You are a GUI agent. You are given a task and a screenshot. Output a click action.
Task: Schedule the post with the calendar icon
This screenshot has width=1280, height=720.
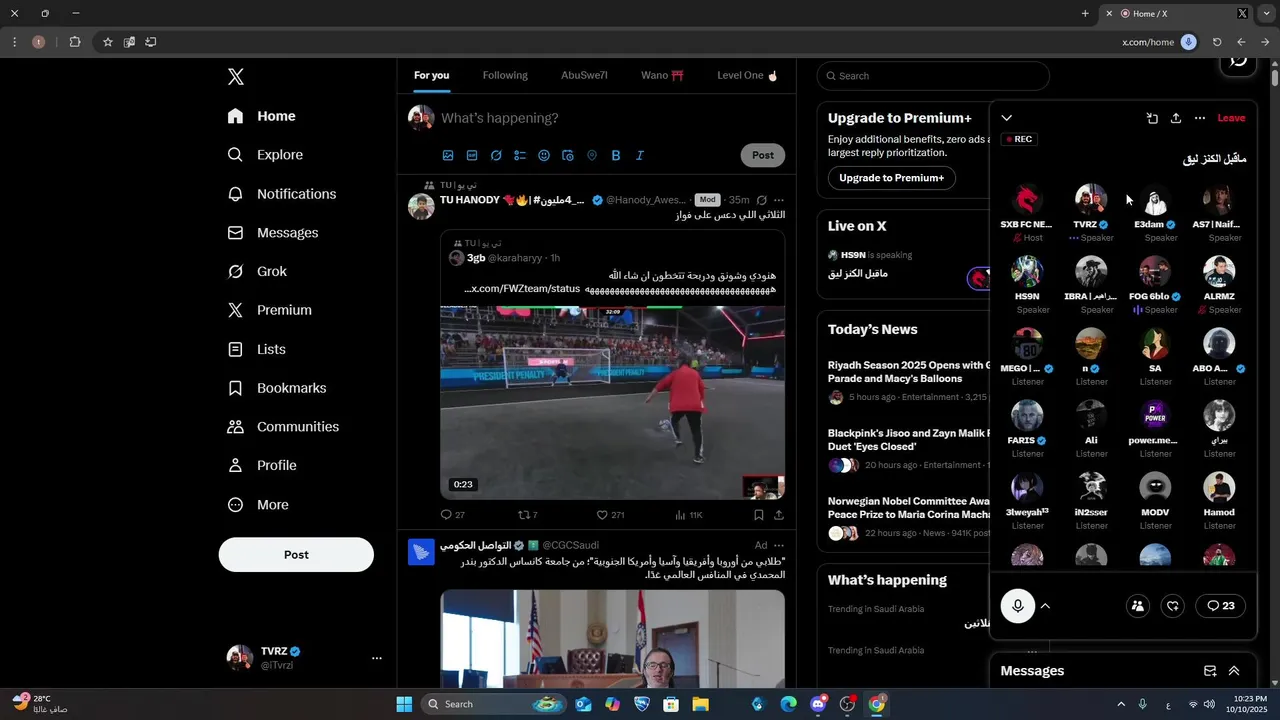pos(568,155)
